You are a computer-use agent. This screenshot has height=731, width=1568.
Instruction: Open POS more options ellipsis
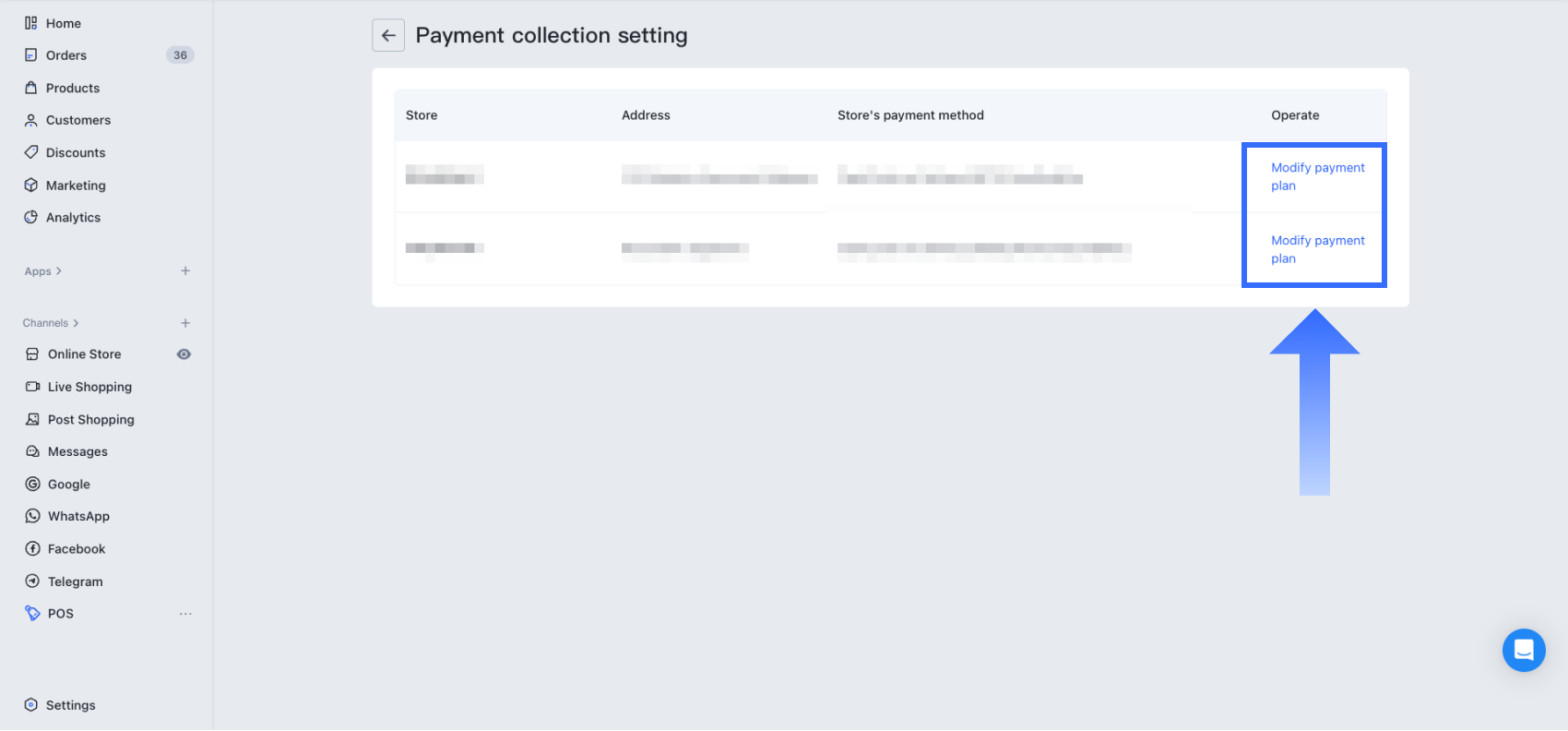(x=185, y=614)
